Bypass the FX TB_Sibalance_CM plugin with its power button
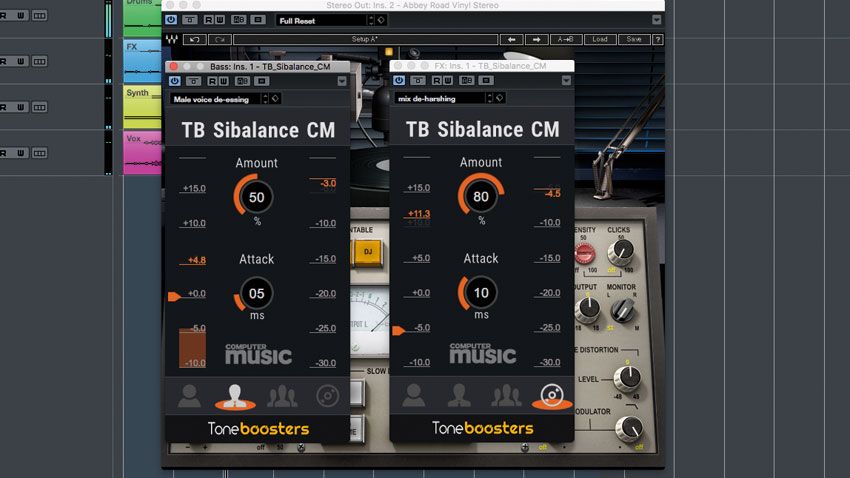850x478 pixels. [x=399, y=80]
